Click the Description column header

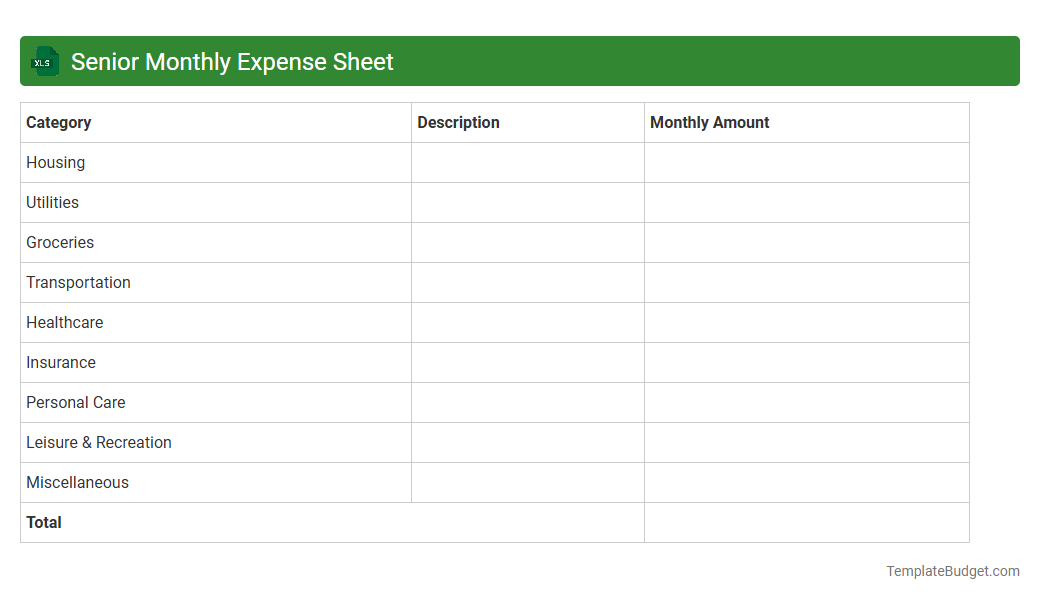coord(458,122)
